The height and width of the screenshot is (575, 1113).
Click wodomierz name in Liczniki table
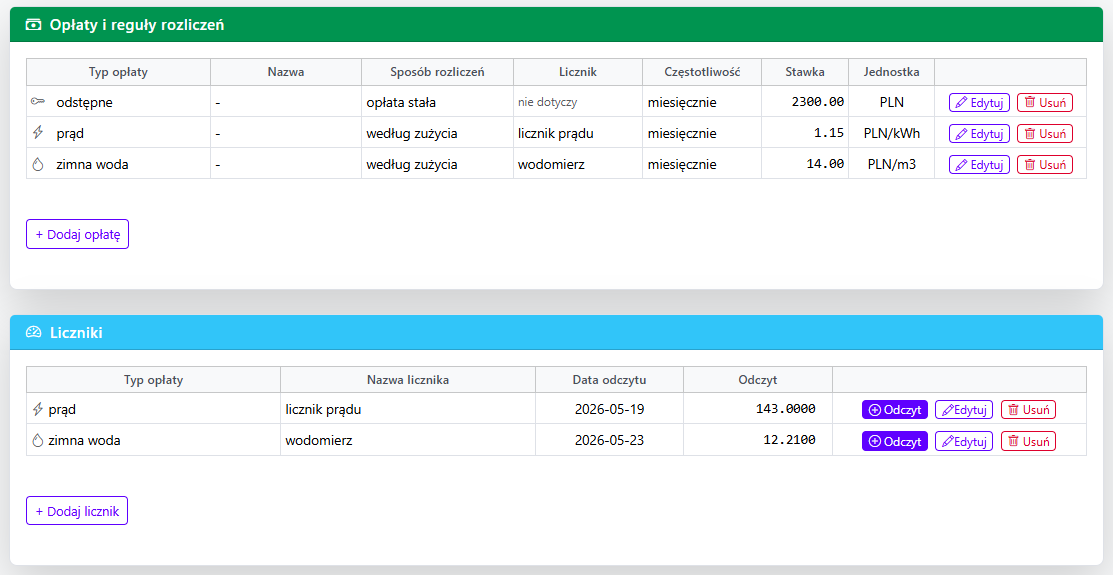(319, 441)
